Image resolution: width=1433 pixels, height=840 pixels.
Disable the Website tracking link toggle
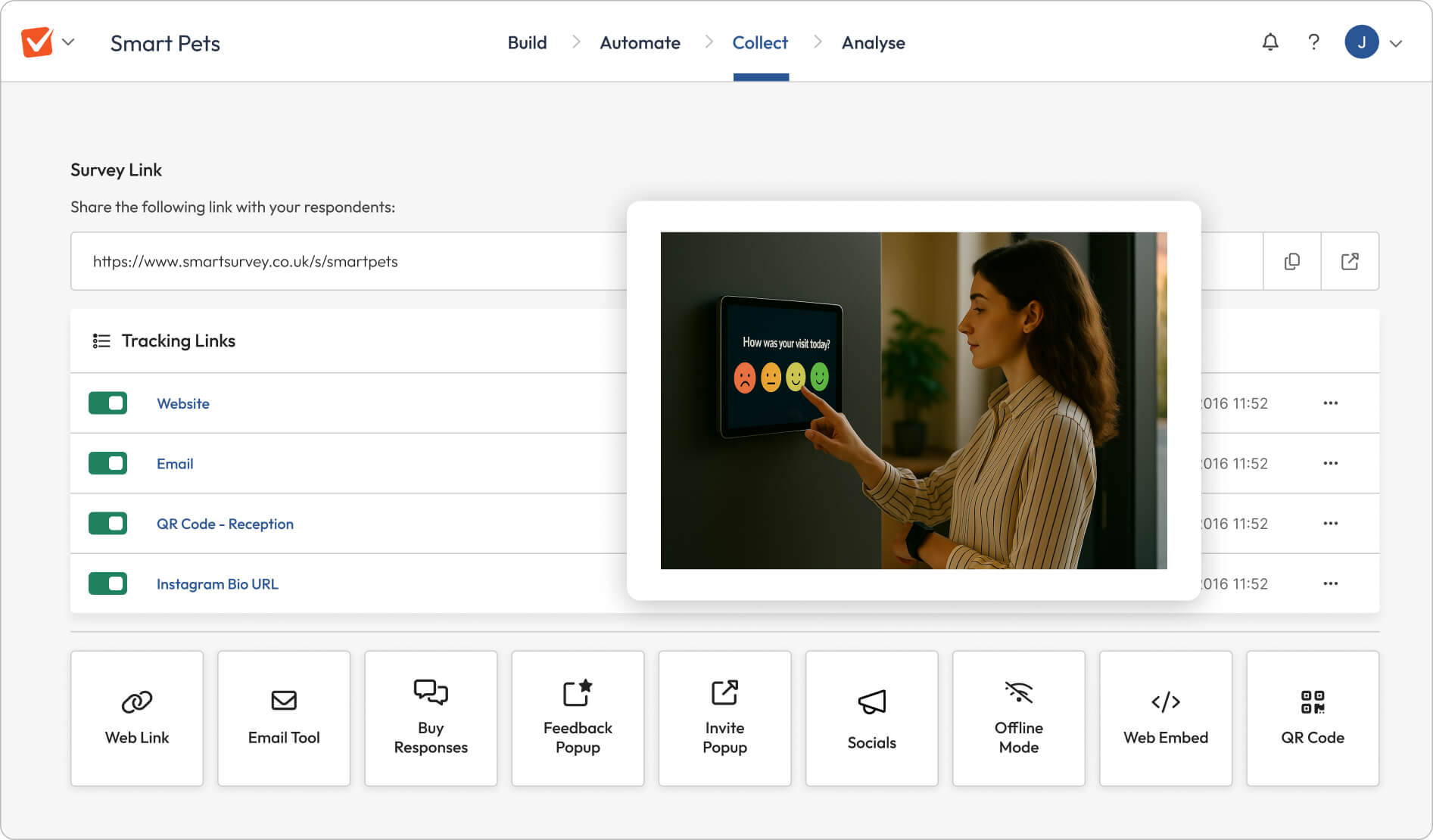107,403
